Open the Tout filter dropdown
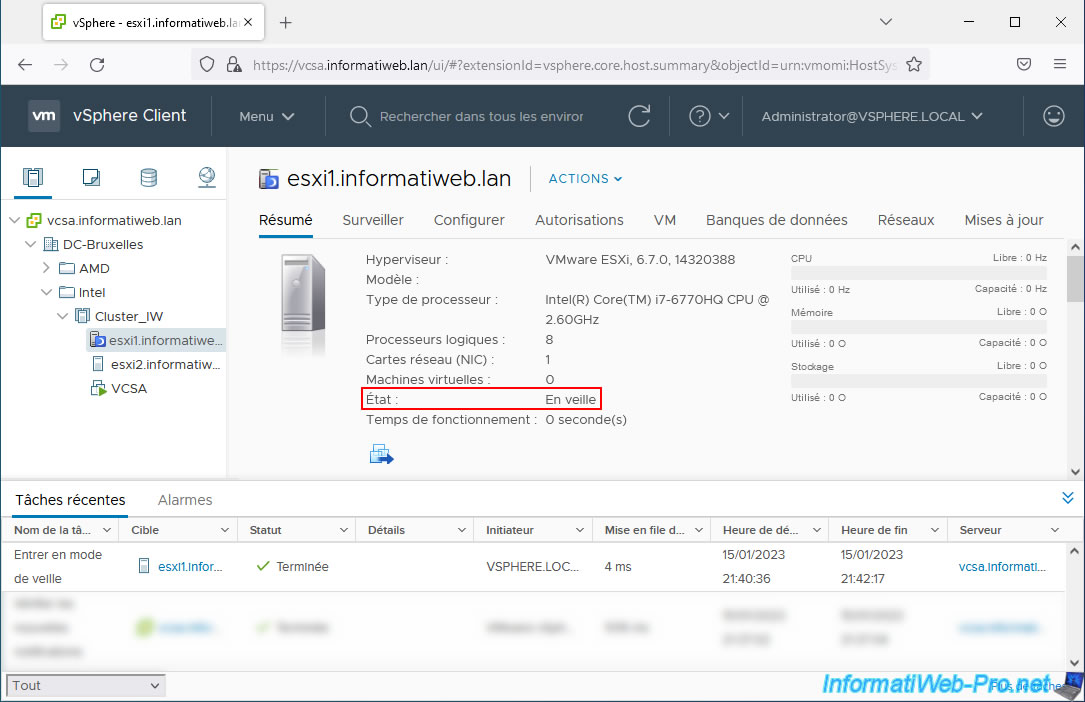The image size is (1085, 702). click(x=86, y=685)
